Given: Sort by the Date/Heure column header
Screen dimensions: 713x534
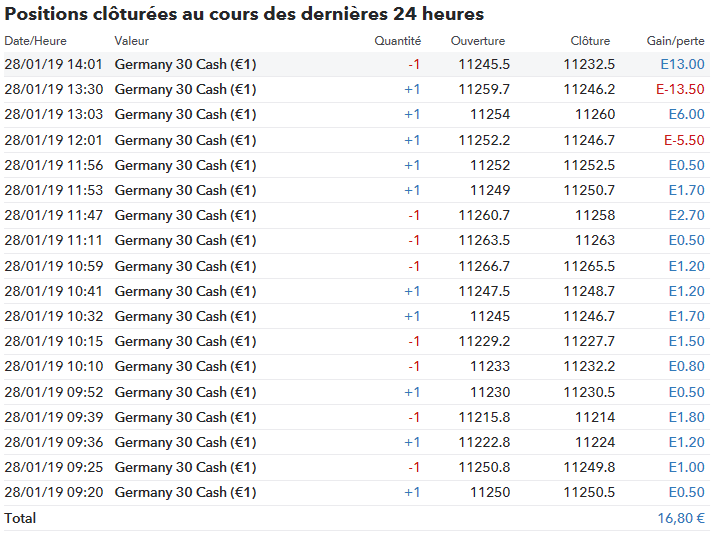Looking at the screenshot, I should (x=35, y=41).
